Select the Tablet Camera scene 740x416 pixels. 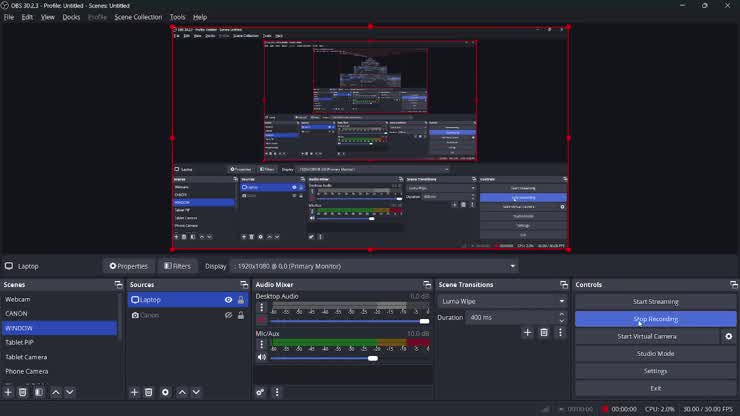59,357
